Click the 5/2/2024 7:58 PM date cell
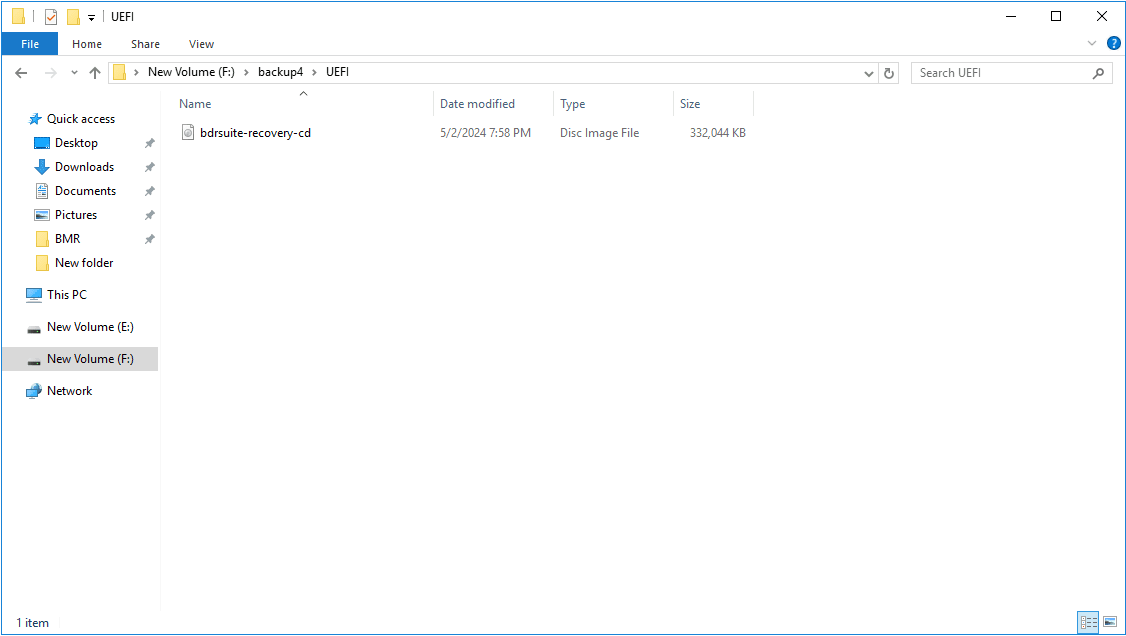 click(485, 133)
